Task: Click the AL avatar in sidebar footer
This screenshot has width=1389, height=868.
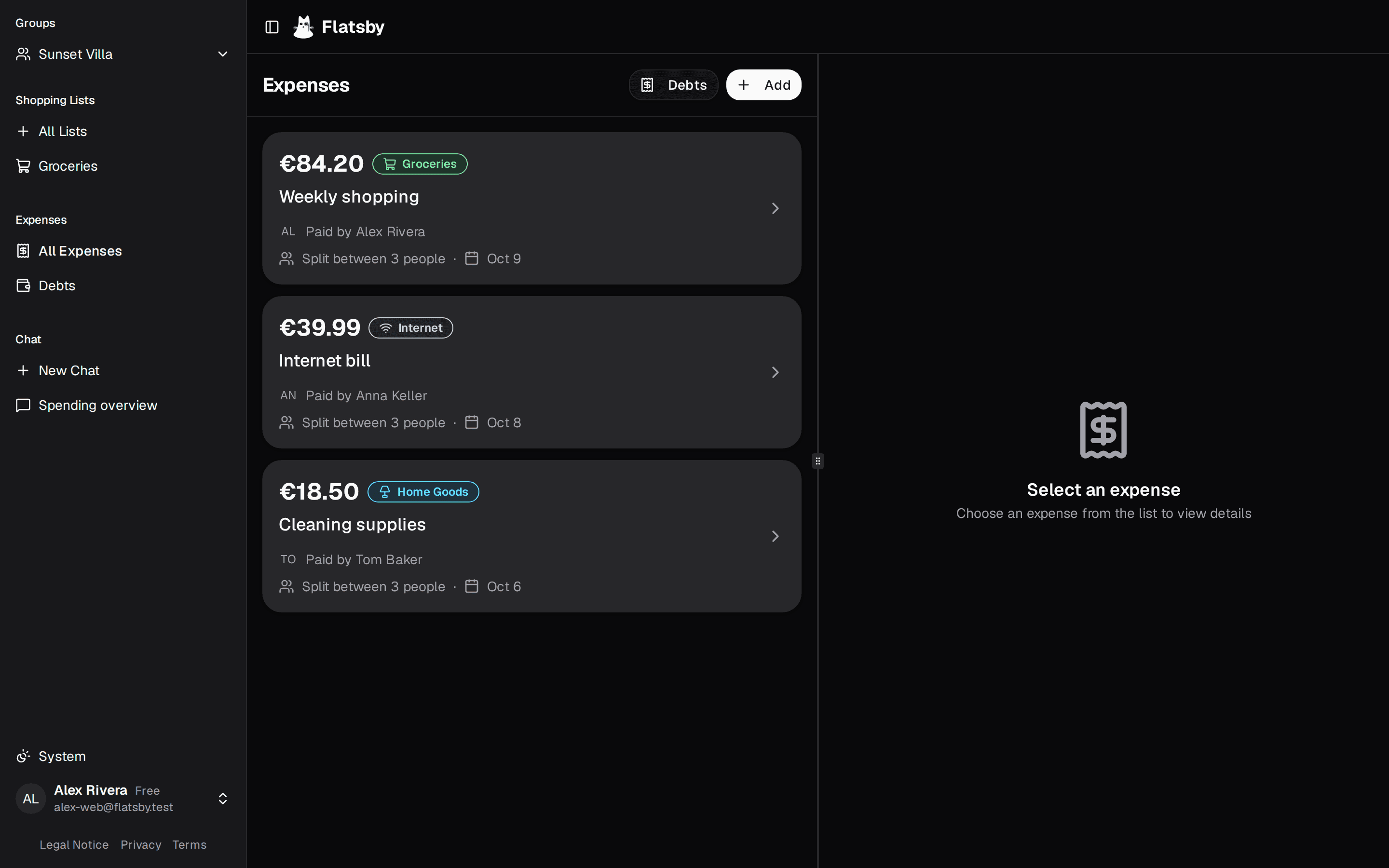Action: tap(31, 799)
